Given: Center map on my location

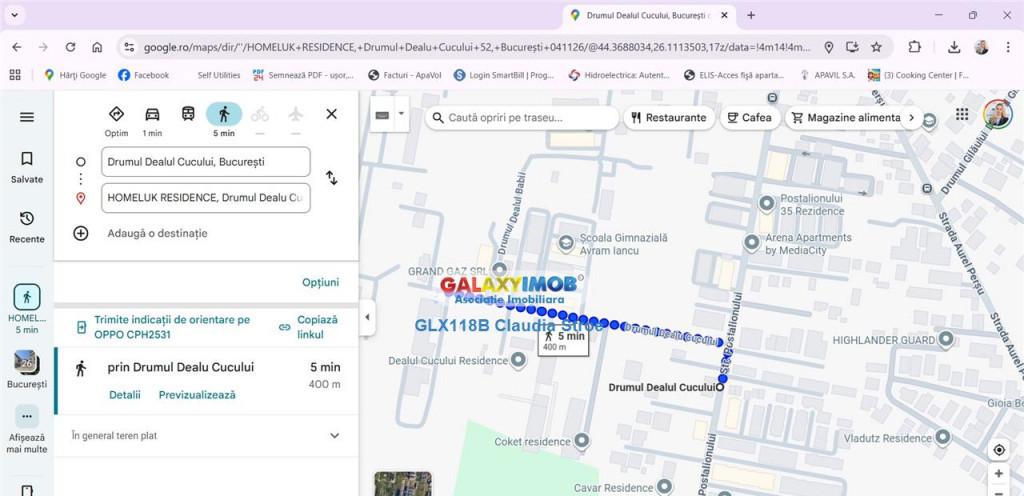Looking at the screenshot, I should pos(999,450).
